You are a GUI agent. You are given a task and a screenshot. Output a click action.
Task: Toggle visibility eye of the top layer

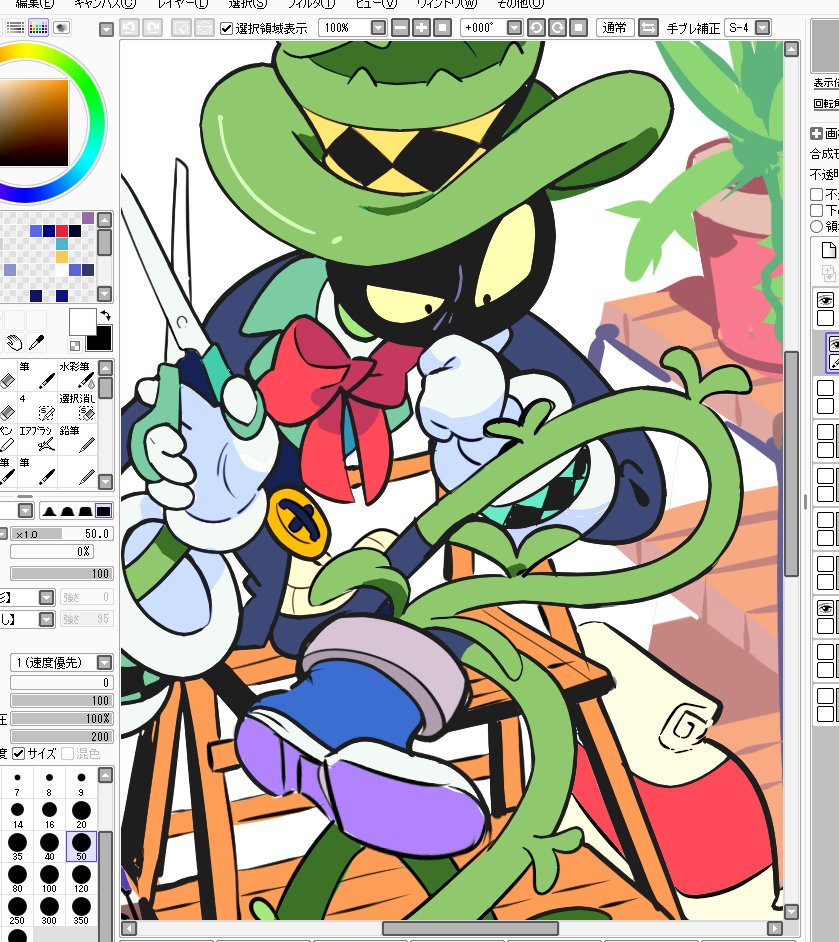tap(825, 300)
